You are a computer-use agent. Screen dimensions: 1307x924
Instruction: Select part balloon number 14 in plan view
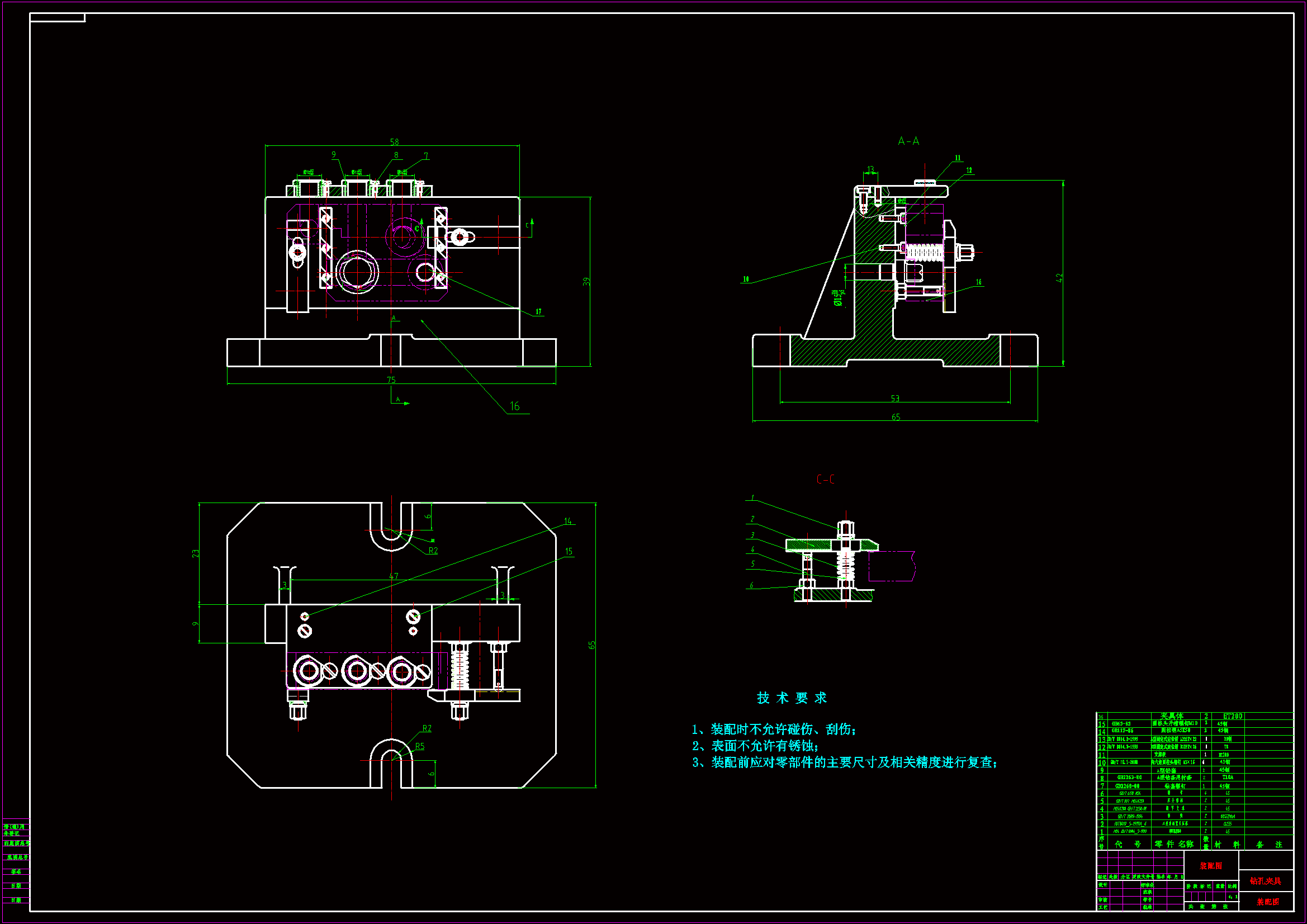[567, 522]
